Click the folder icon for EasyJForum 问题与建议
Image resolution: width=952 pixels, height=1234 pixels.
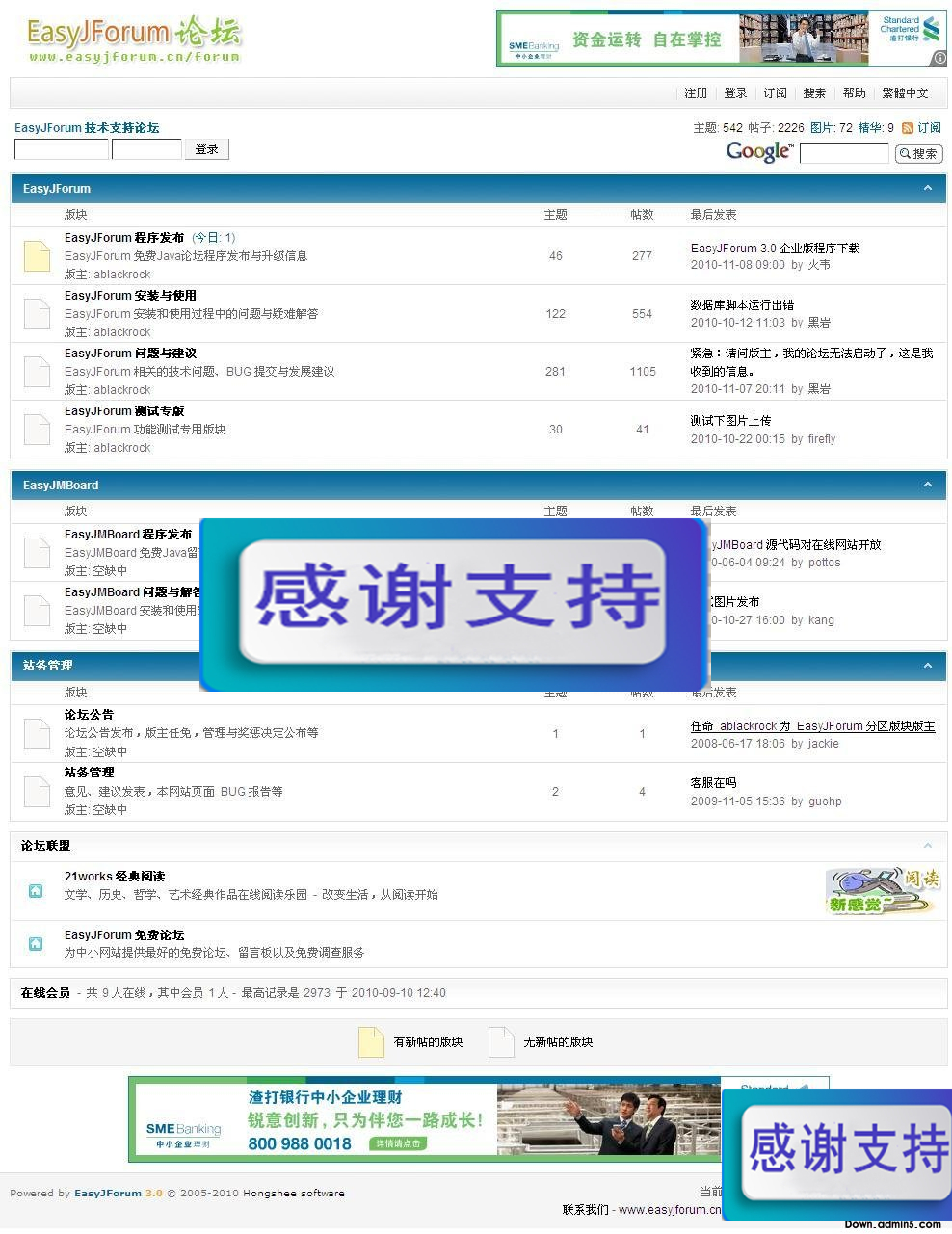37,372
